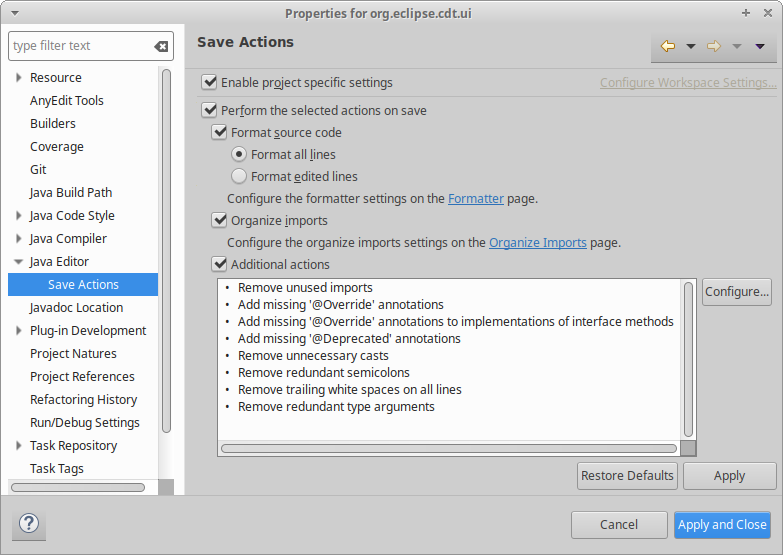The height and width of the screenshot is (555, 783).
Task: Toggle Perform the selected actions on save
Action: pos(209,110)
